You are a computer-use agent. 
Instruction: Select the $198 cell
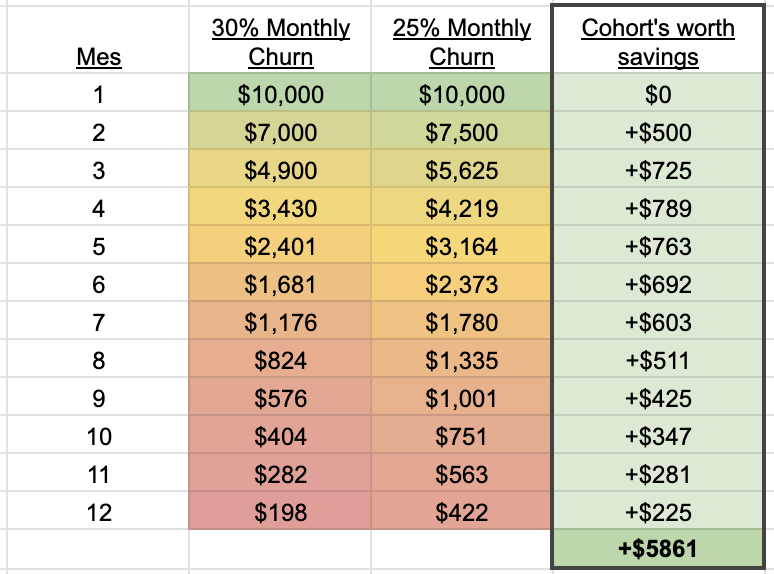(x=279, y=513)
